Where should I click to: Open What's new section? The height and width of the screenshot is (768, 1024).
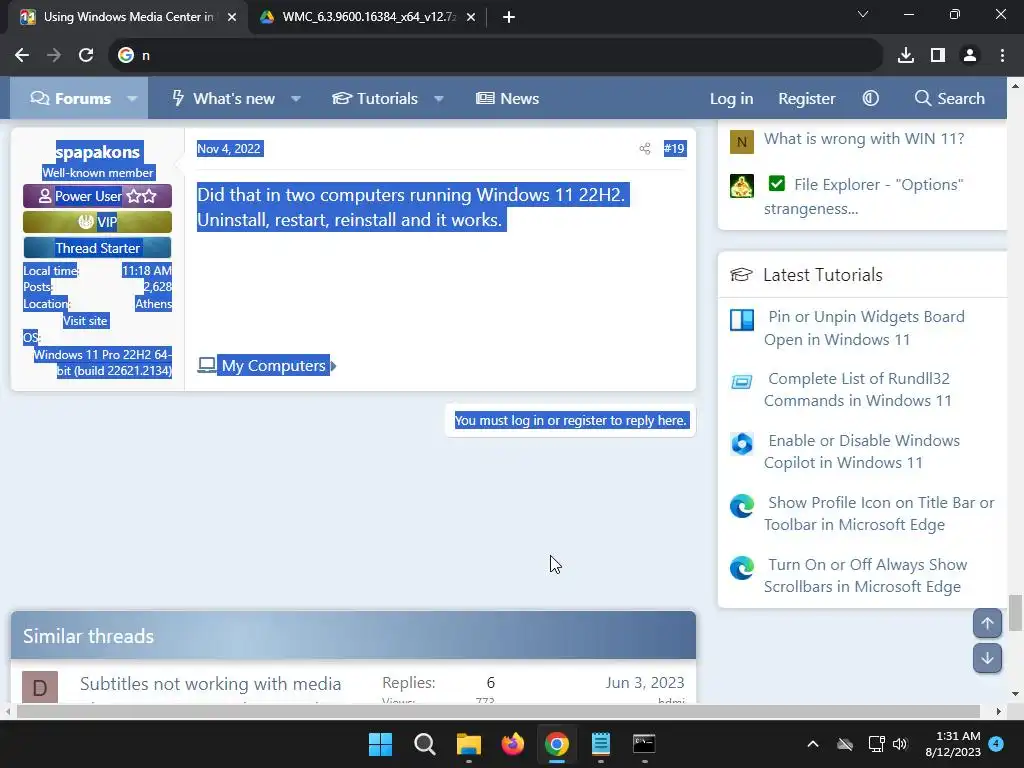pyautogui.click(x=223, y=99)
